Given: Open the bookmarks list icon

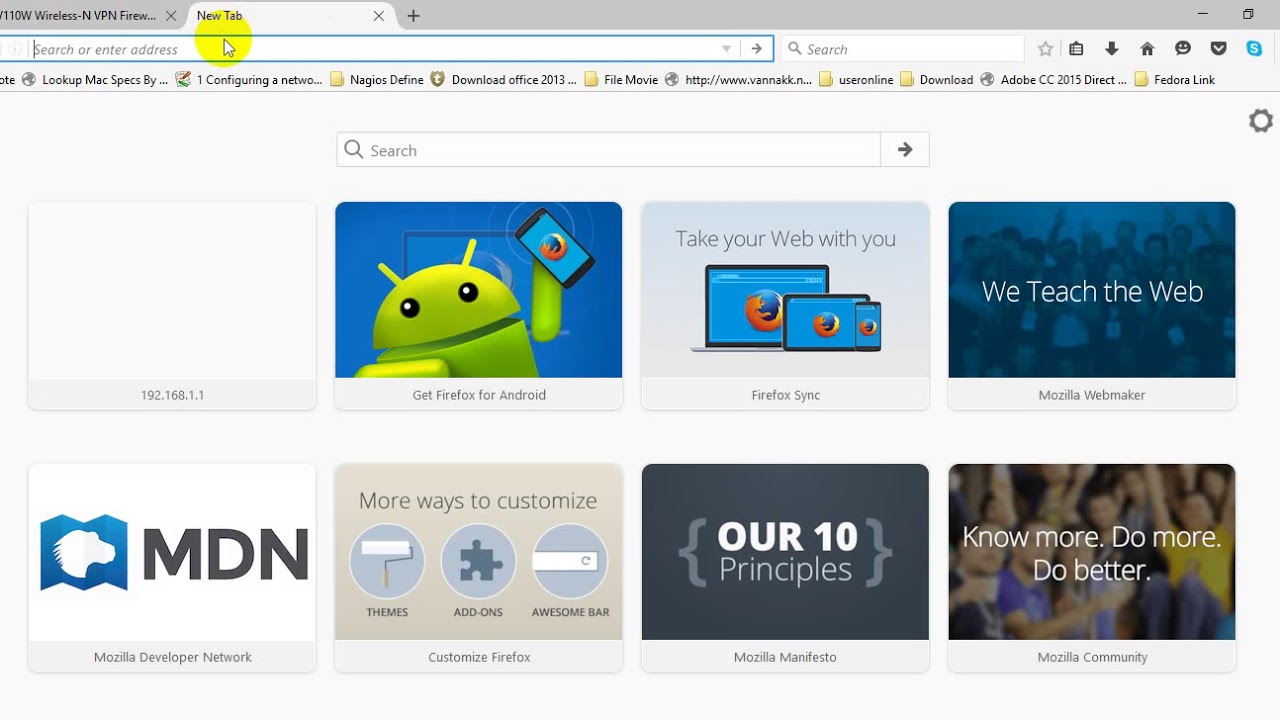Looking at the screenshot, I should pos(1076,49).
